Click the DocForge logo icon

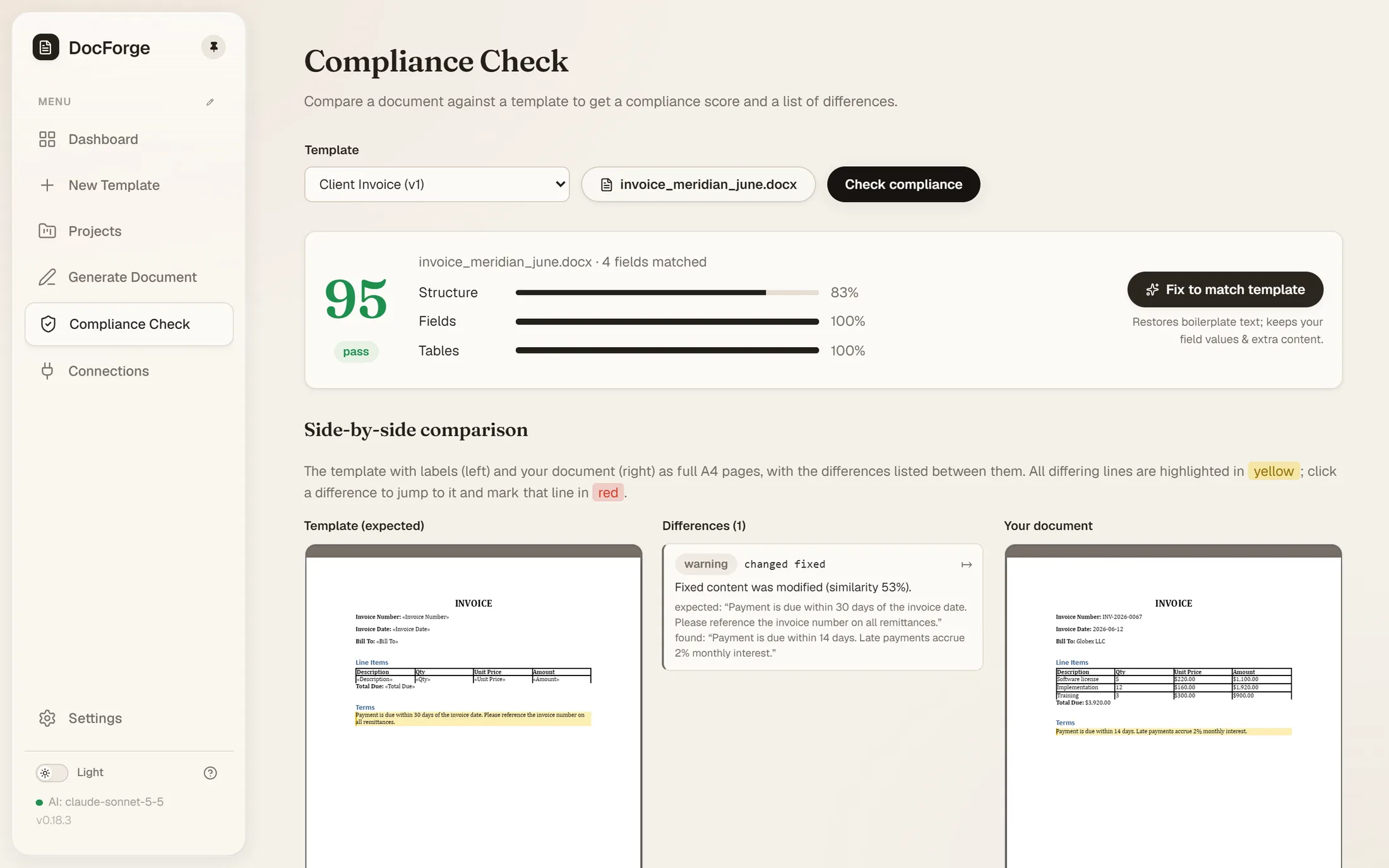point(45,47)
